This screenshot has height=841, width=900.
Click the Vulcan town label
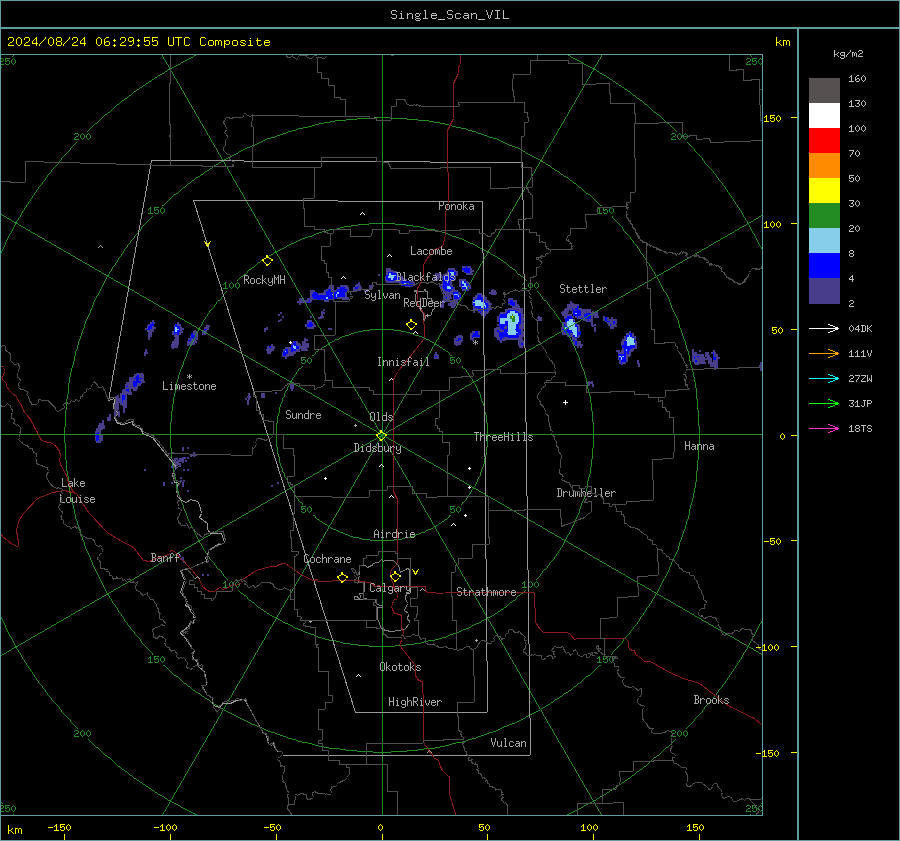(508, 743)
